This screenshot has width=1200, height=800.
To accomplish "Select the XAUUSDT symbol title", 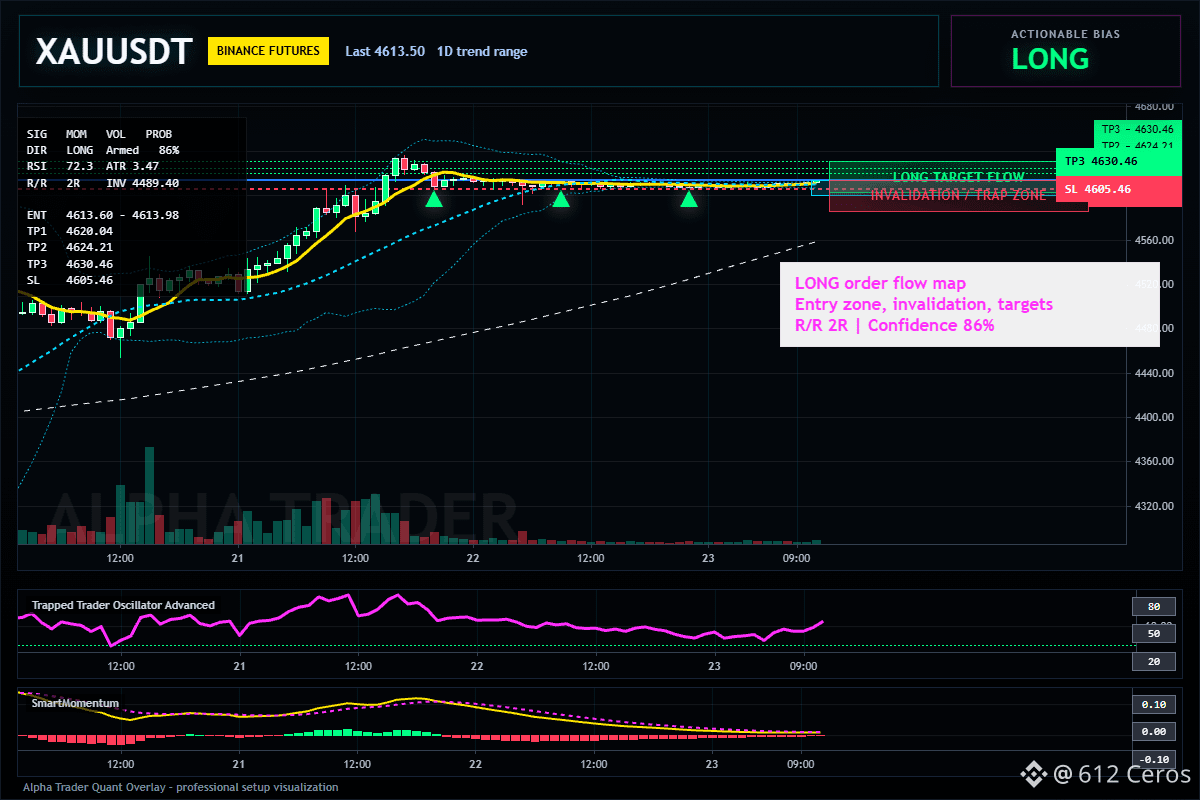I will coord(113,52).
